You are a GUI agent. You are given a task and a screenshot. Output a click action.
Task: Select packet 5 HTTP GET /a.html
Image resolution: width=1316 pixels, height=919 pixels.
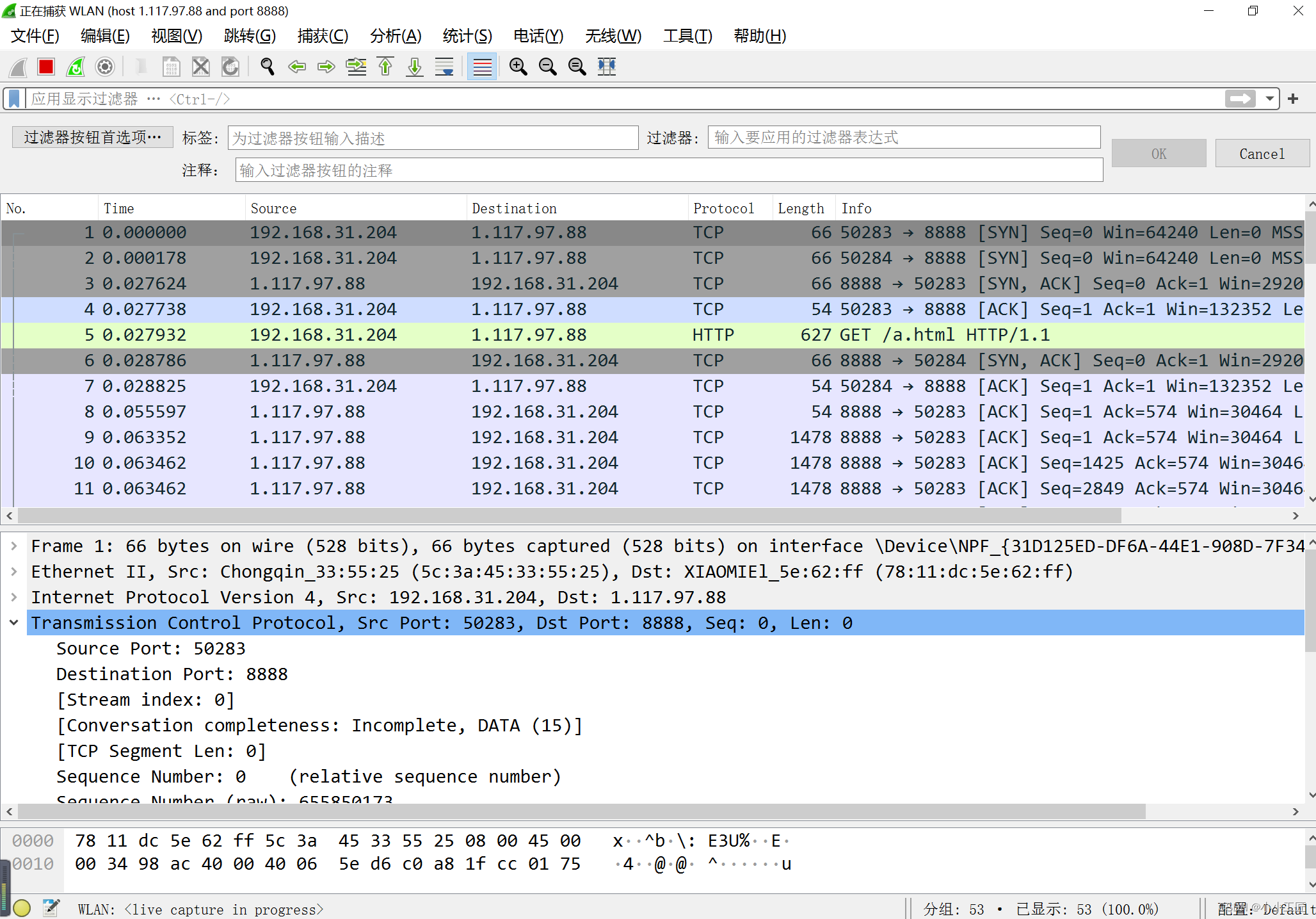tap(653, 335)
